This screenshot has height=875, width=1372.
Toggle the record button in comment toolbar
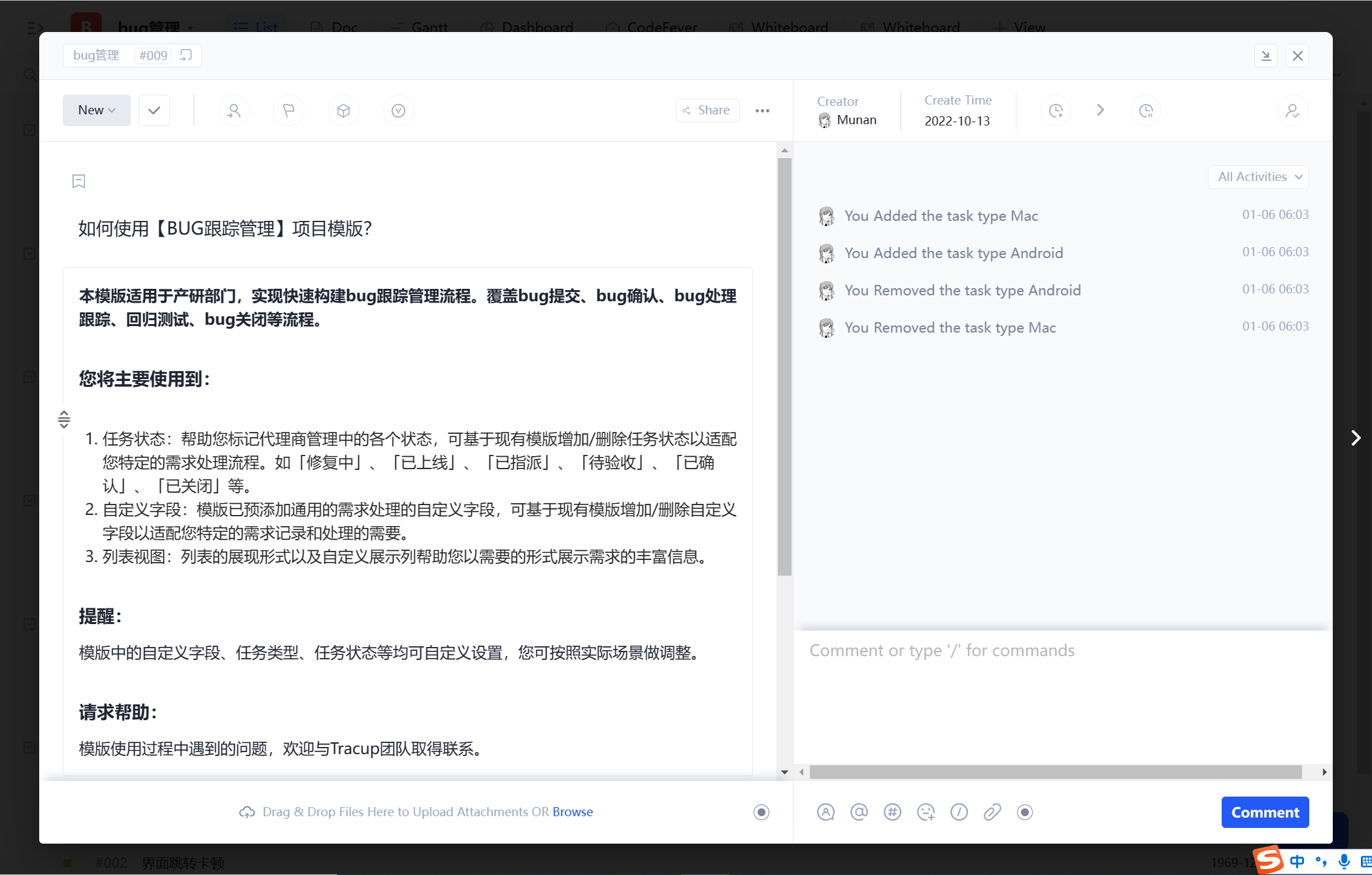pos(1025,812)
